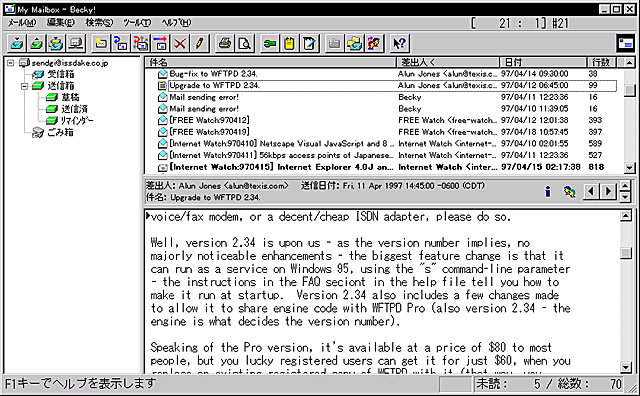Collapse the sendgi@issdake.co.jp account node

coord(11,63)
